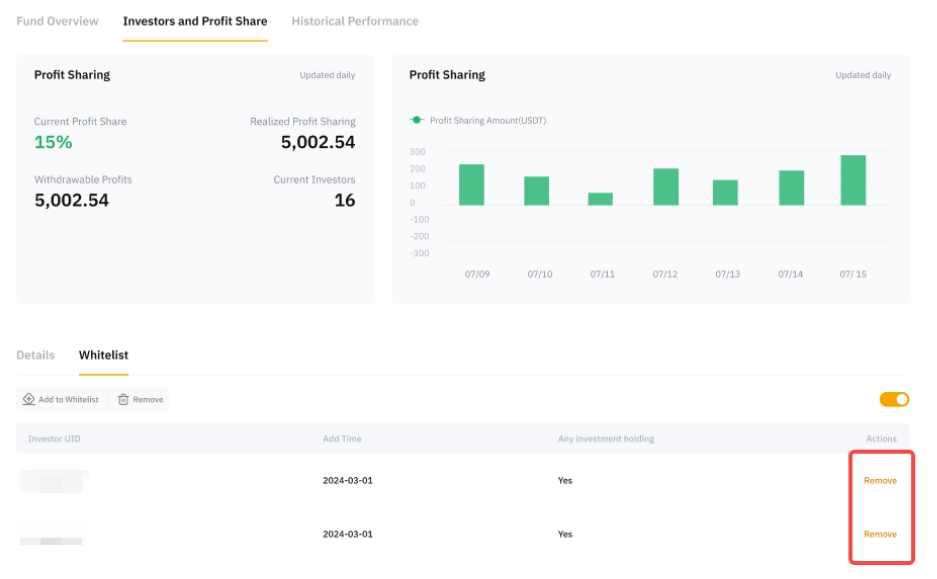The width and height of the screenshot is (937, 579).
Task: Click the 07/14 chart bar
Action: 791,188
